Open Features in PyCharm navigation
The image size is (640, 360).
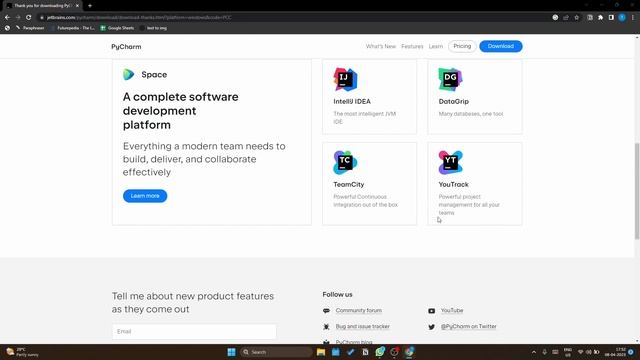pyautogui.click(x=412, y=46)
